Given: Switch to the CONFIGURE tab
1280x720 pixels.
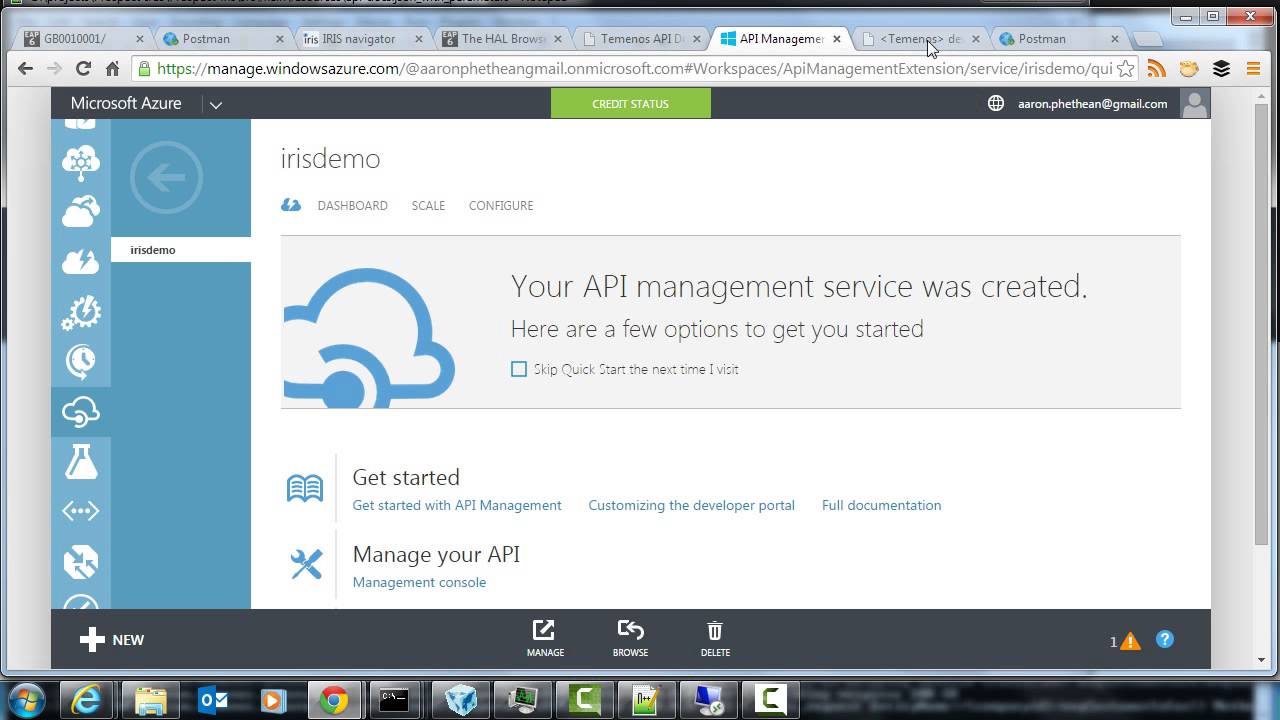Looking at the screenshot, I should [x=501, y=206].
